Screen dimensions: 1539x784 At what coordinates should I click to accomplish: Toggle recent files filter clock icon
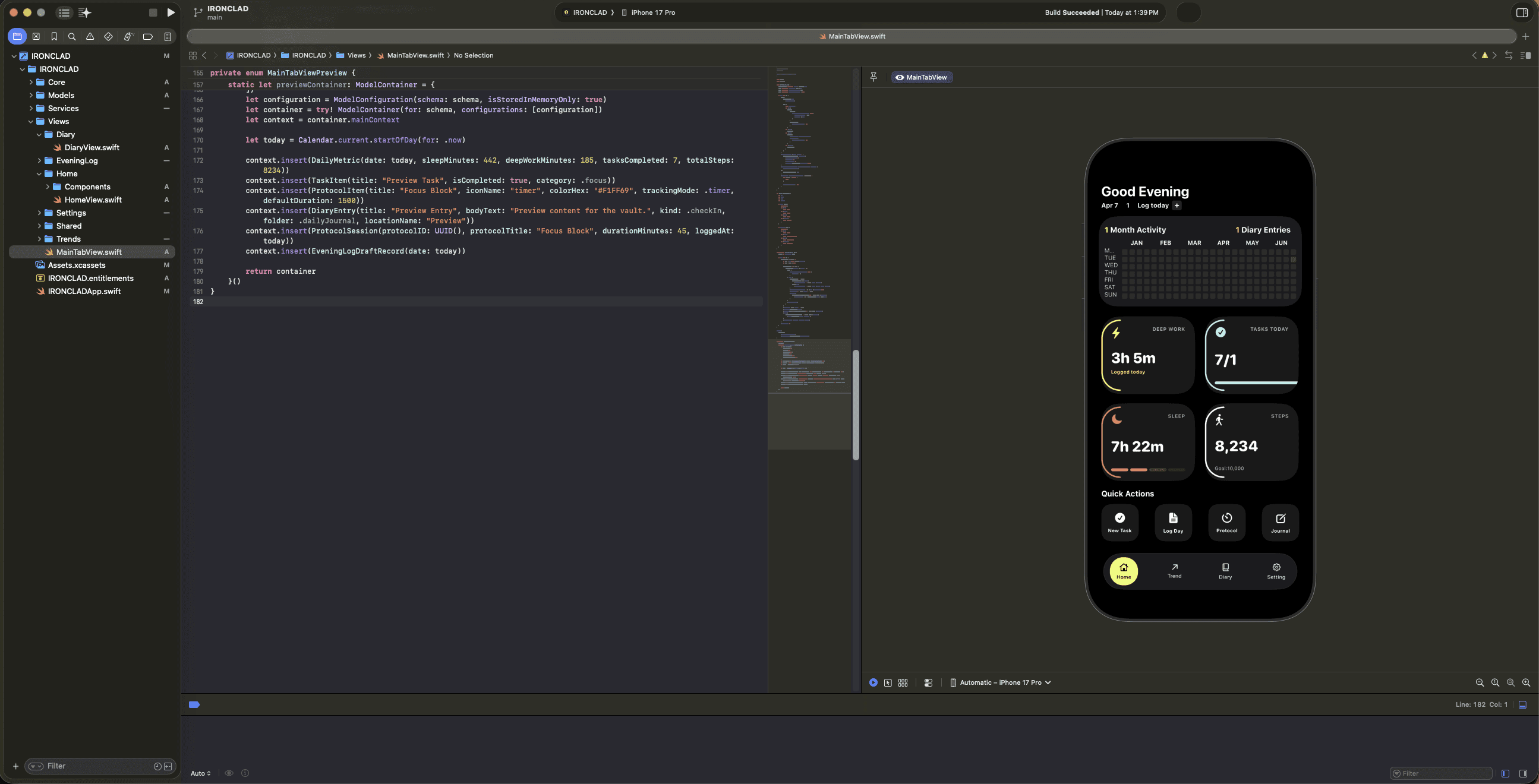157,766
